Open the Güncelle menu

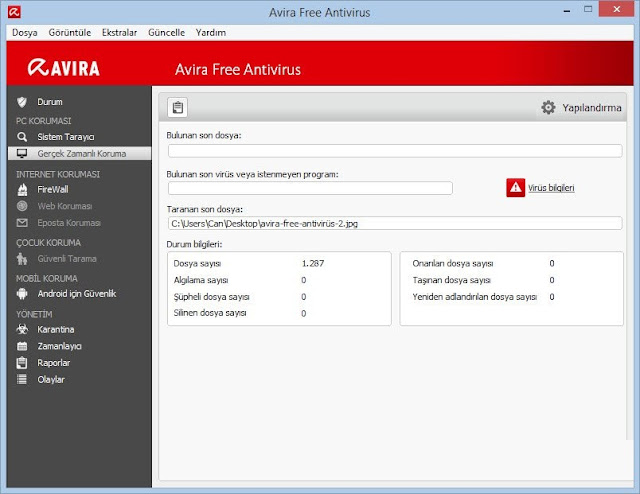[x=167, y=33]
